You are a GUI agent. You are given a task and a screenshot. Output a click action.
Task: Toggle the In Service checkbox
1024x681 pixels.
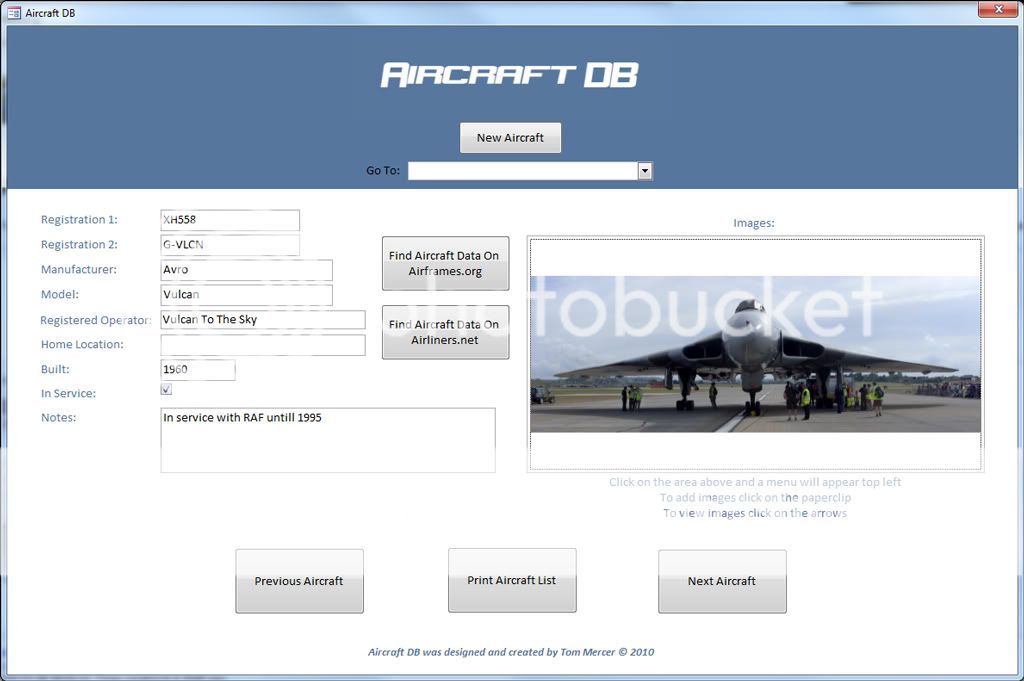(x=166, y=389)
